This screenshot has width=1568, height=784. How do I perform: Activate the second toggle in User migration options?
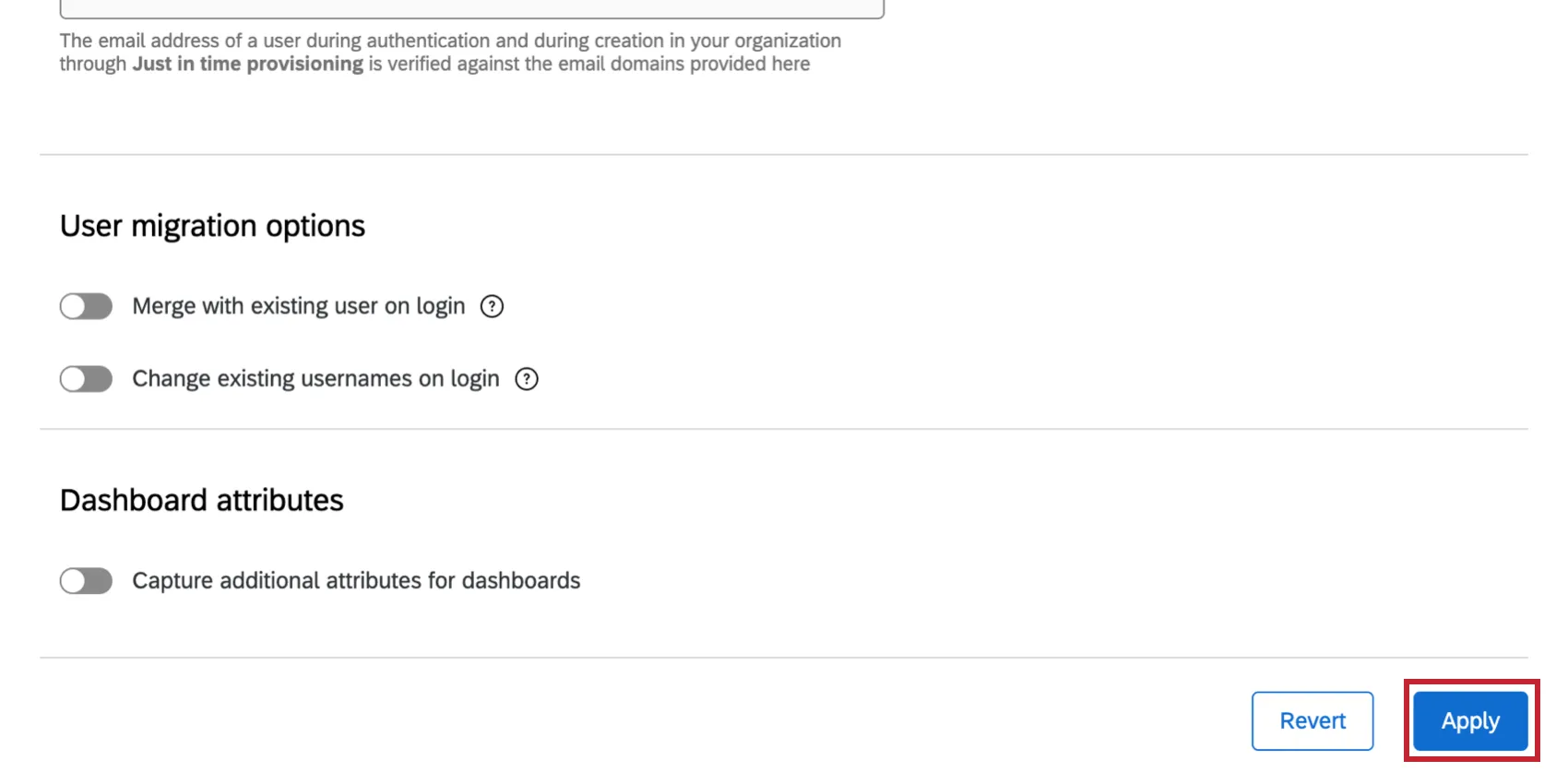coord(85,378)
